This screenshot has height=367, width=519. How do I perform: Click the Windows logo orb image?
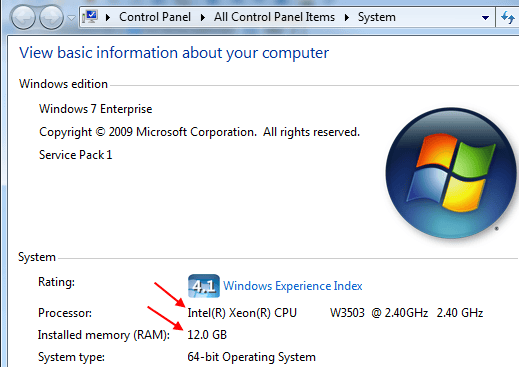tap(451, 173)
